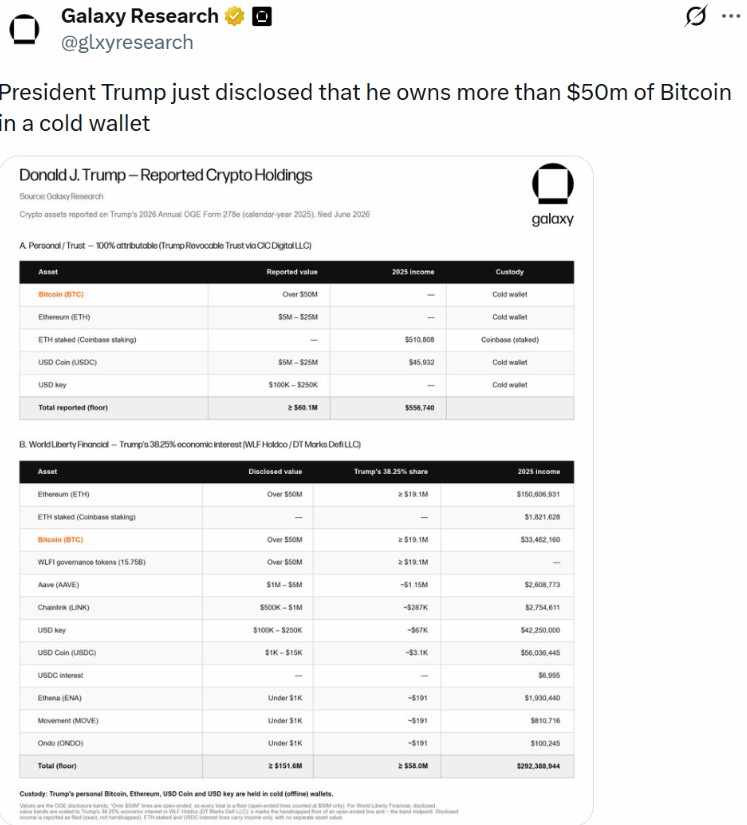Viewport: 747px width, 825px height.
Task: Click the Custody column header
Action: coord(509,272)
